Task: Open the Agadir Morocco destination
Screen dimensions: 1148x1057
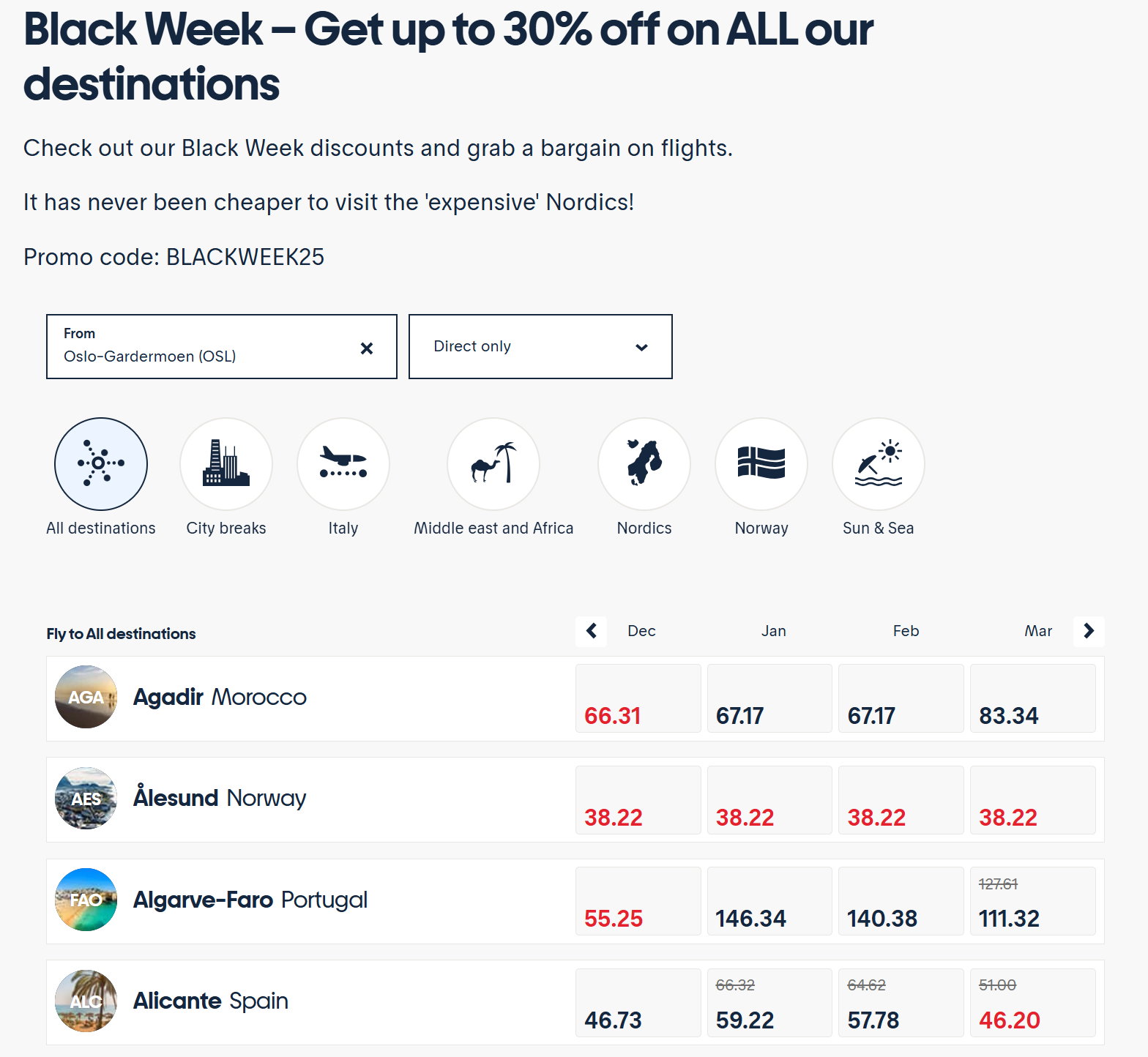Action: [220, 697]
